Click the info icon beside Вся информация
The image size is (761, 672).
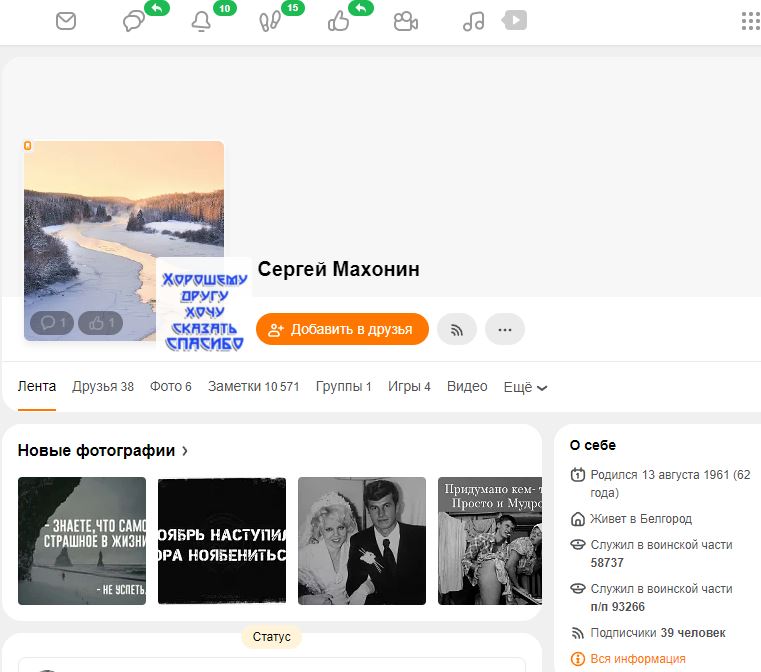578,659
